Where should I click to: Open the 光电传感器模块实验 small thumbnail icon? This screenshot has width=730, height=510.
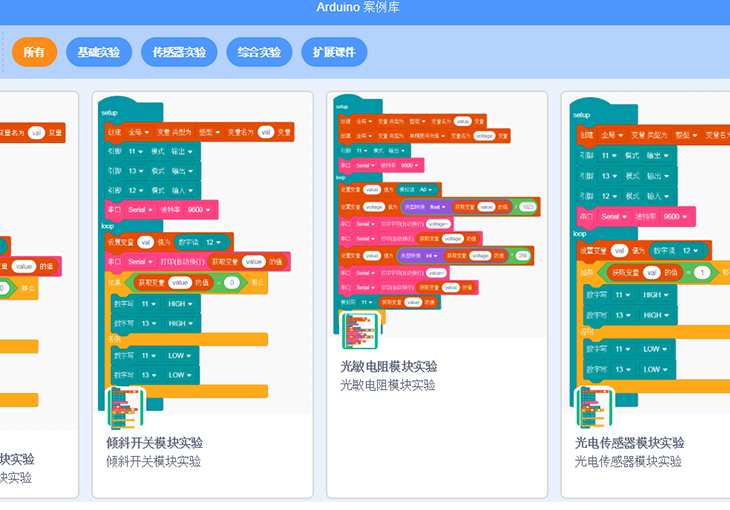coord(594,407)
